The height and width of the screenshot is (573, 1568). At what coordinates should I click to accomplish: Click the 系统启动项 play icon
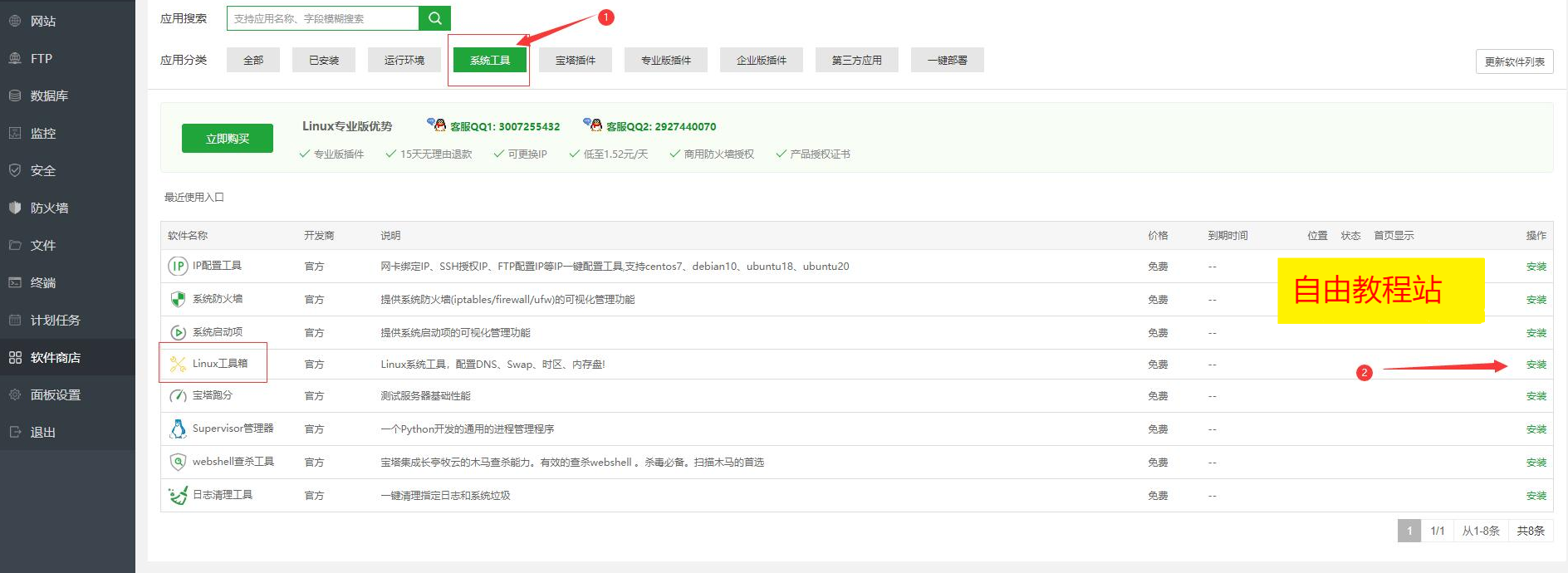coord(178,332)
